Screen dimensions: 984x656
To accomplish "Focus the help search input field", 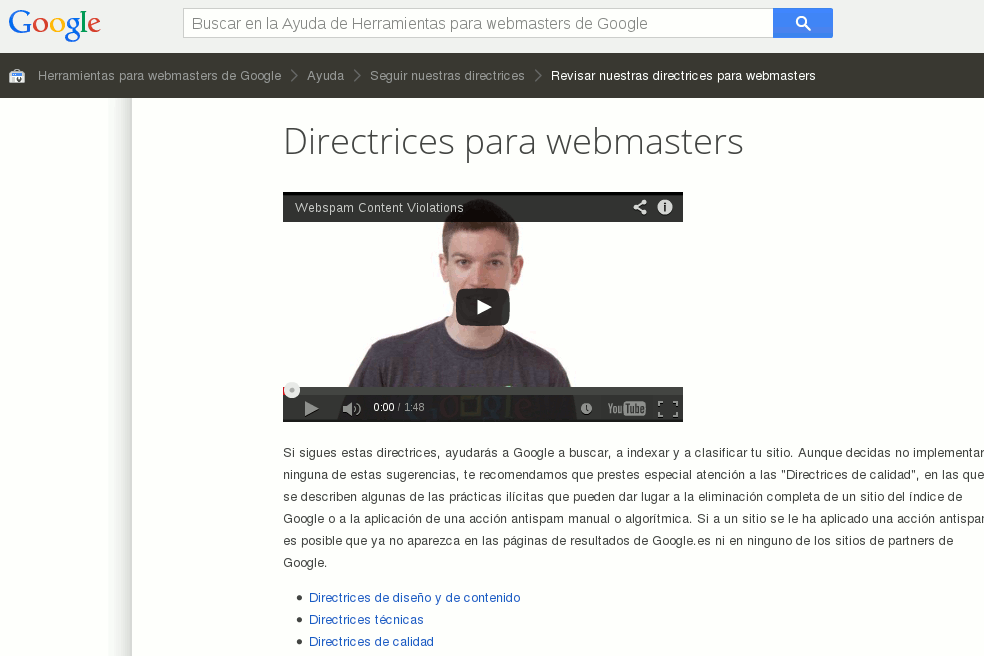I will point(478,23).
